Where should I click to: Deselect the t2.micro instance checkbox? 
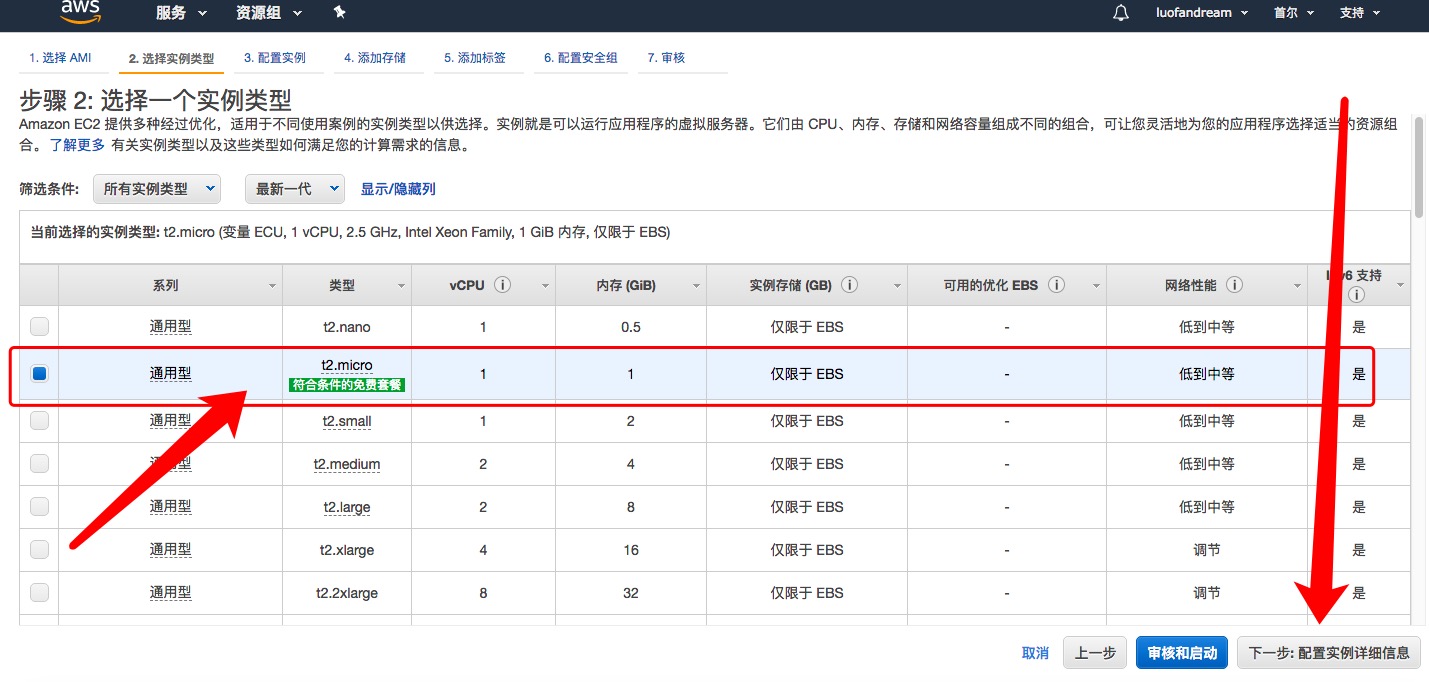click(x=39, y=373)
